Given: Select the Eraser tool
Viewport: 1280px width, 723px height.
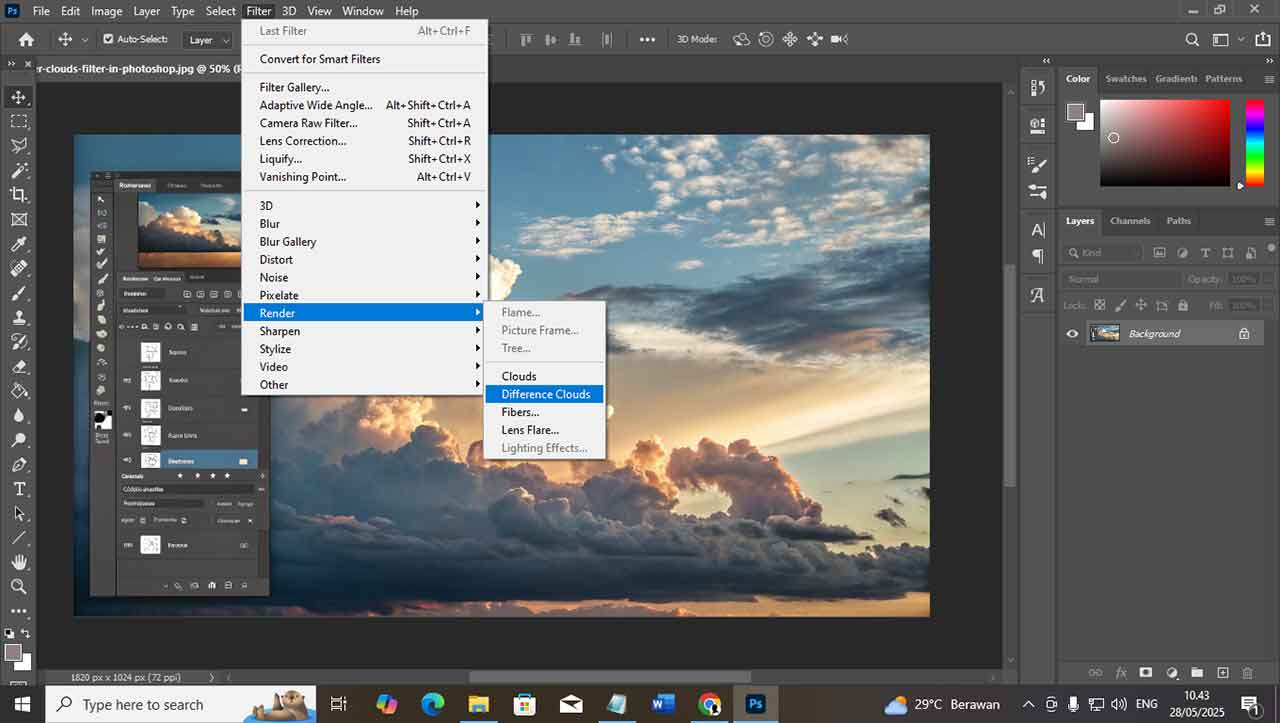Looking at the screenshot, I should click(19, 366).
